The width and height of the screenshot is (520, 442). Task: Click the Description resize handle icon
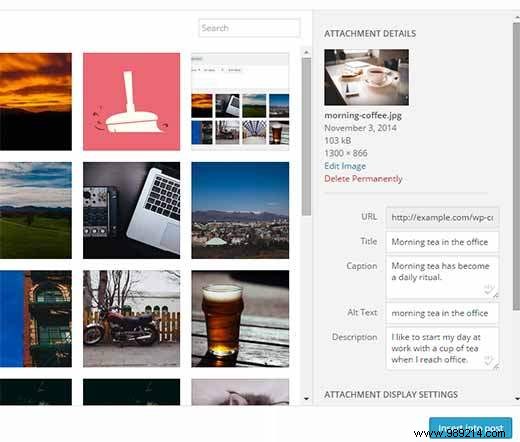click(496, 366)
